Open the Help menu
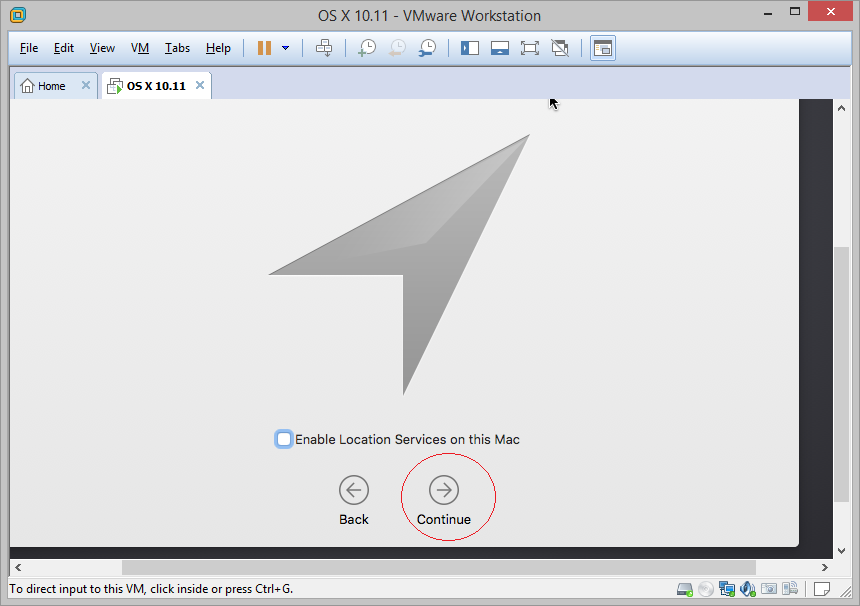The image size is (860, 606). coord(218,48)
